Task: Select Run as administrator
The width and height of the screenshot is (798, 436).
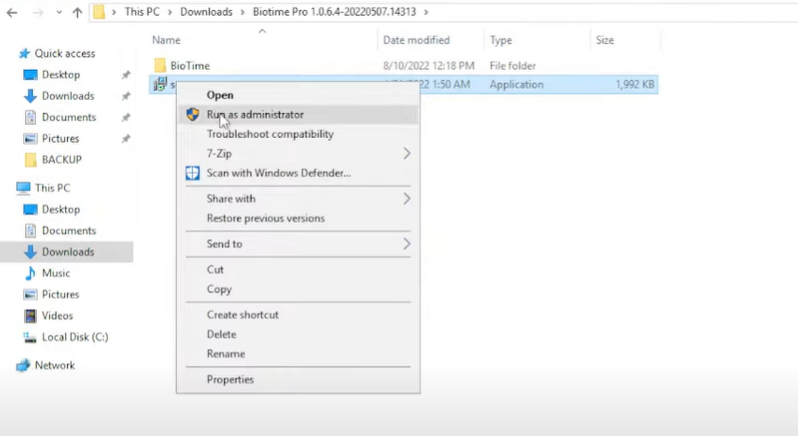Action: [x=255, y=115]
